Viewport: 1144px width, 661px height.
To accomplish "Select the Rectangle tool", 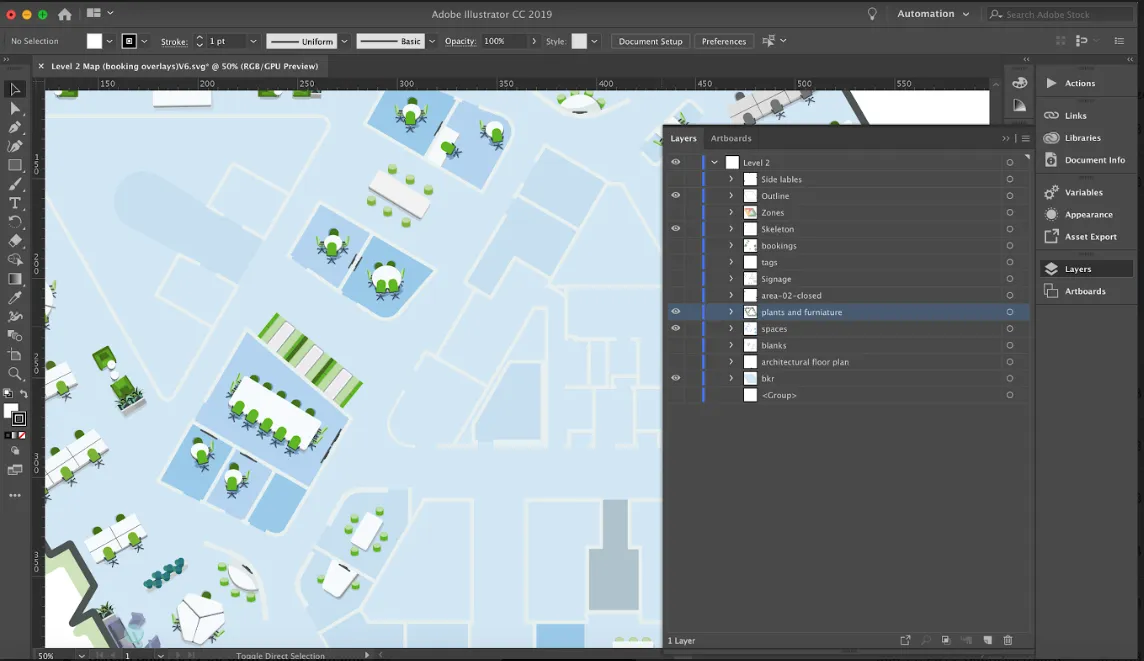I will pos(15,165).
